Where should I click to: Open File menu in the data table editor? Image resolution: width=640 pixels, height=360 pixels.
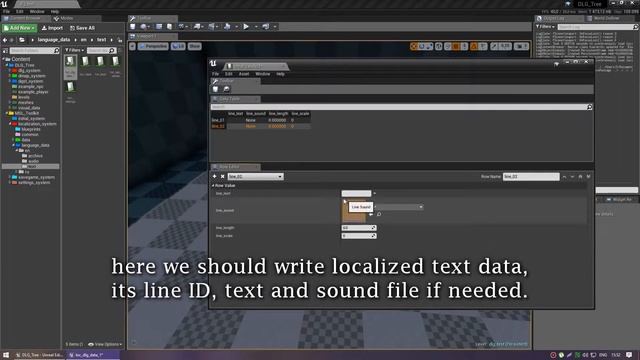[216, 74]
